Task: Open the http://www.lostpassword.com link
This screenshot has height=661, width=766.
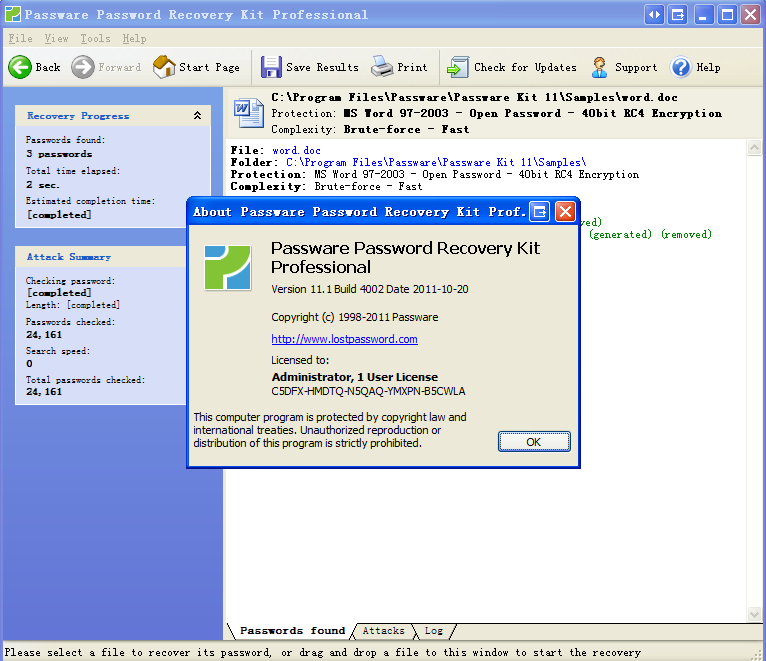Action: point(344,339)
